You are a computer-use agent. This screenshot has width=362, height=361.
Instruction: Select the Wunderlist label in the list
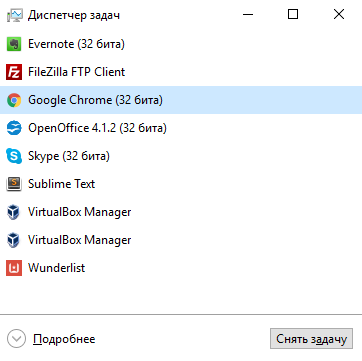(57, 268)
